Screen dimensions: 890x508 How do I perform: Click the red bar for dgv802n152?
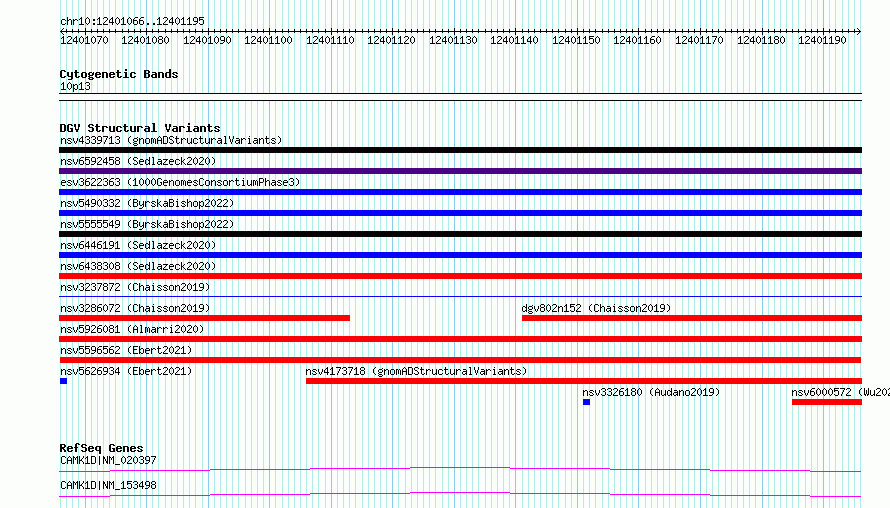tap(692, 318)
